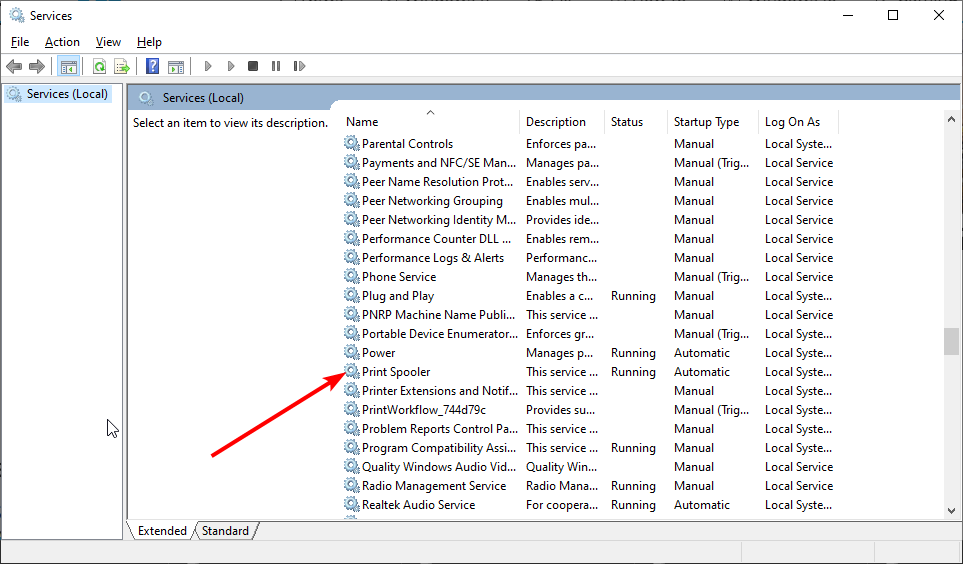
Task: Click the vertical scrollbar thumb
Action: click(x=951, y=342)
